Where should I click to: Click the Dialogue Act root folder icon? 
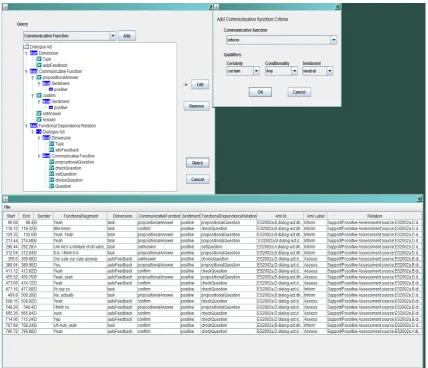pos(26,47)
